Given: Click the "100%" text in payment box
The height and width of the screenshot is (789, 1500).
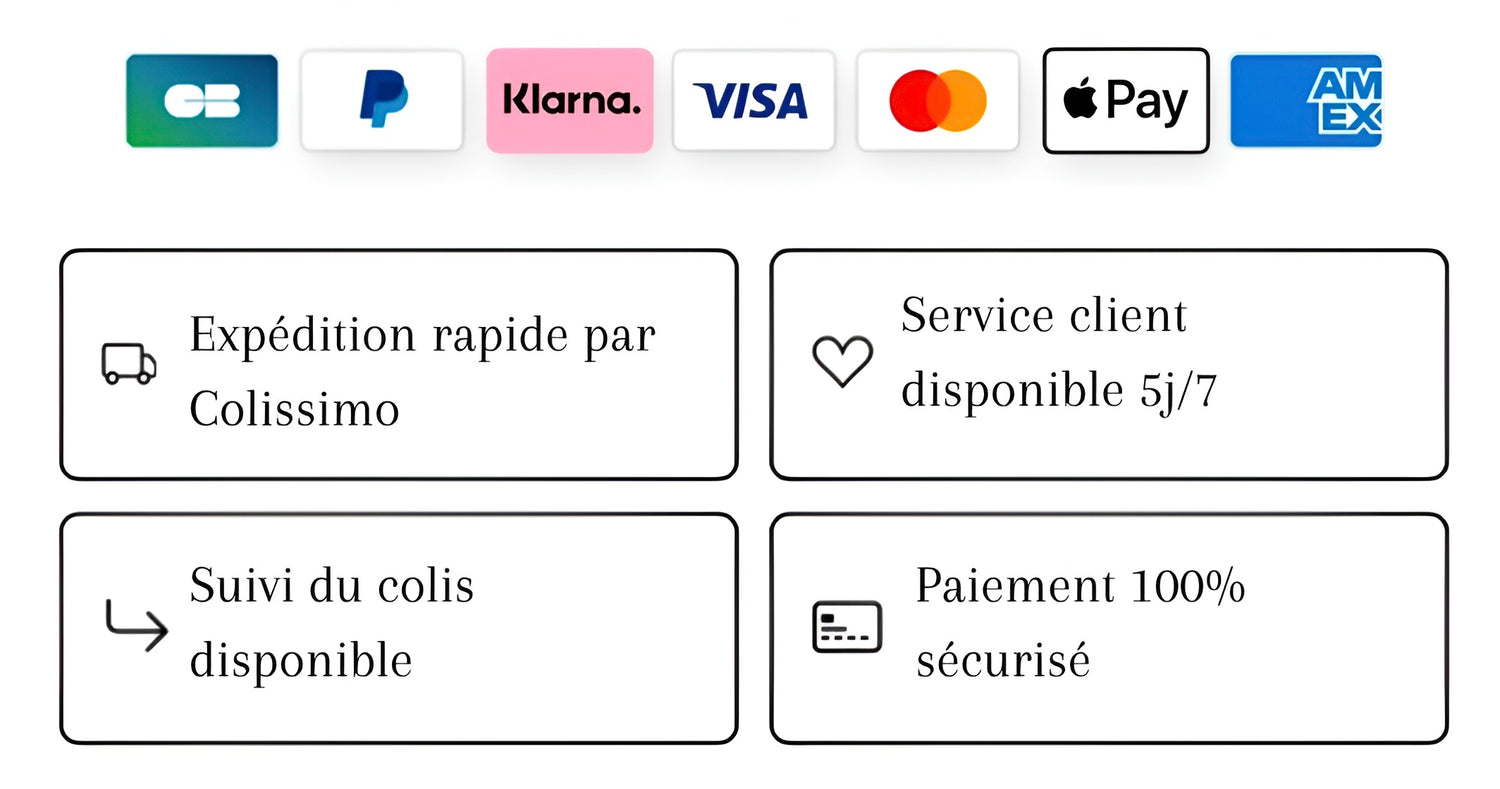Looking at the screenshot, I should [1188, 586].
